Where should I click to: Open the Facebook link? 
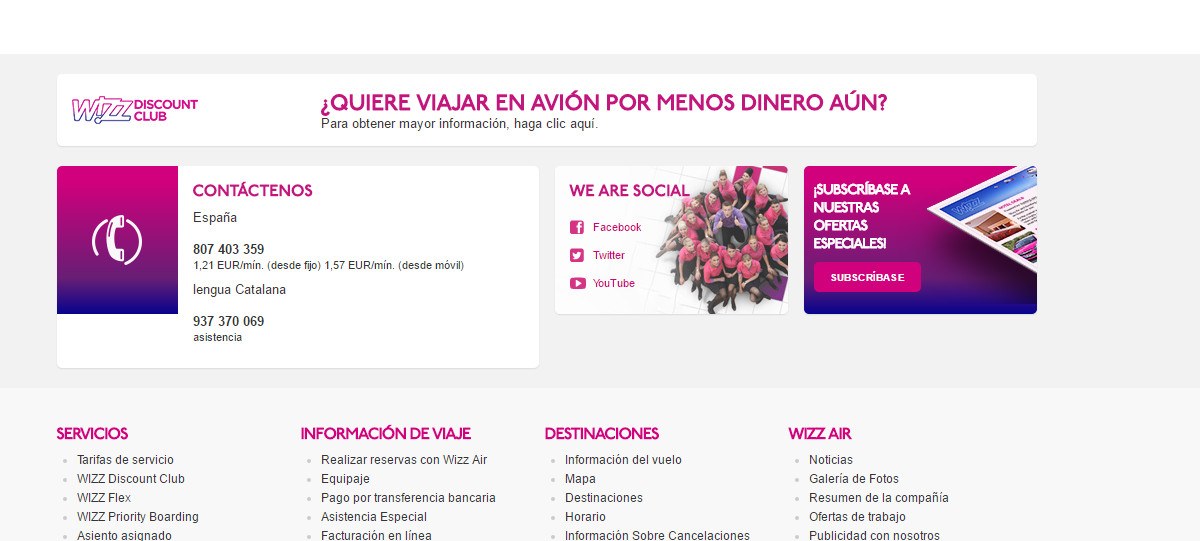(617, 227)
